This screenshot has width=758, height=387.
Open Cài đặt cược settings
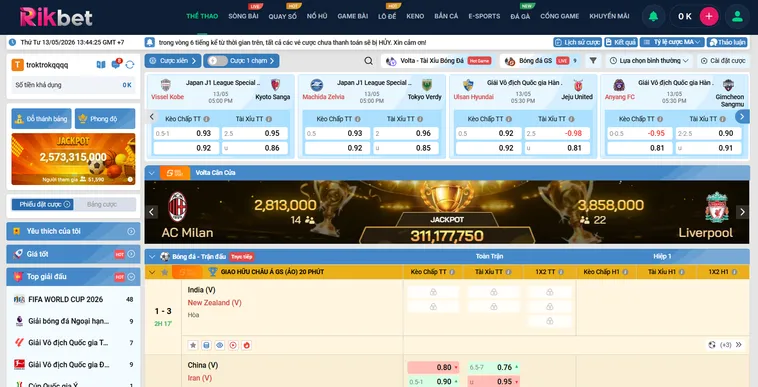pos(723,61)
